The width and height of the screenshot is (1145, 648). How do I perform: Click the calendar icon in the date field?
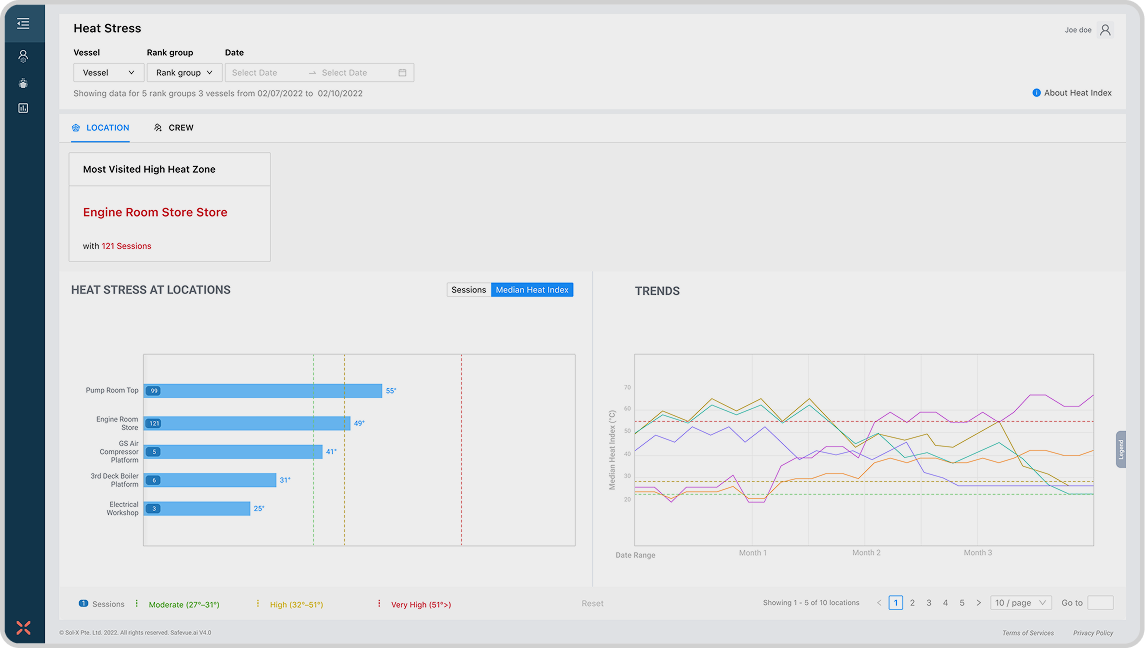click(x=402, y=73)
